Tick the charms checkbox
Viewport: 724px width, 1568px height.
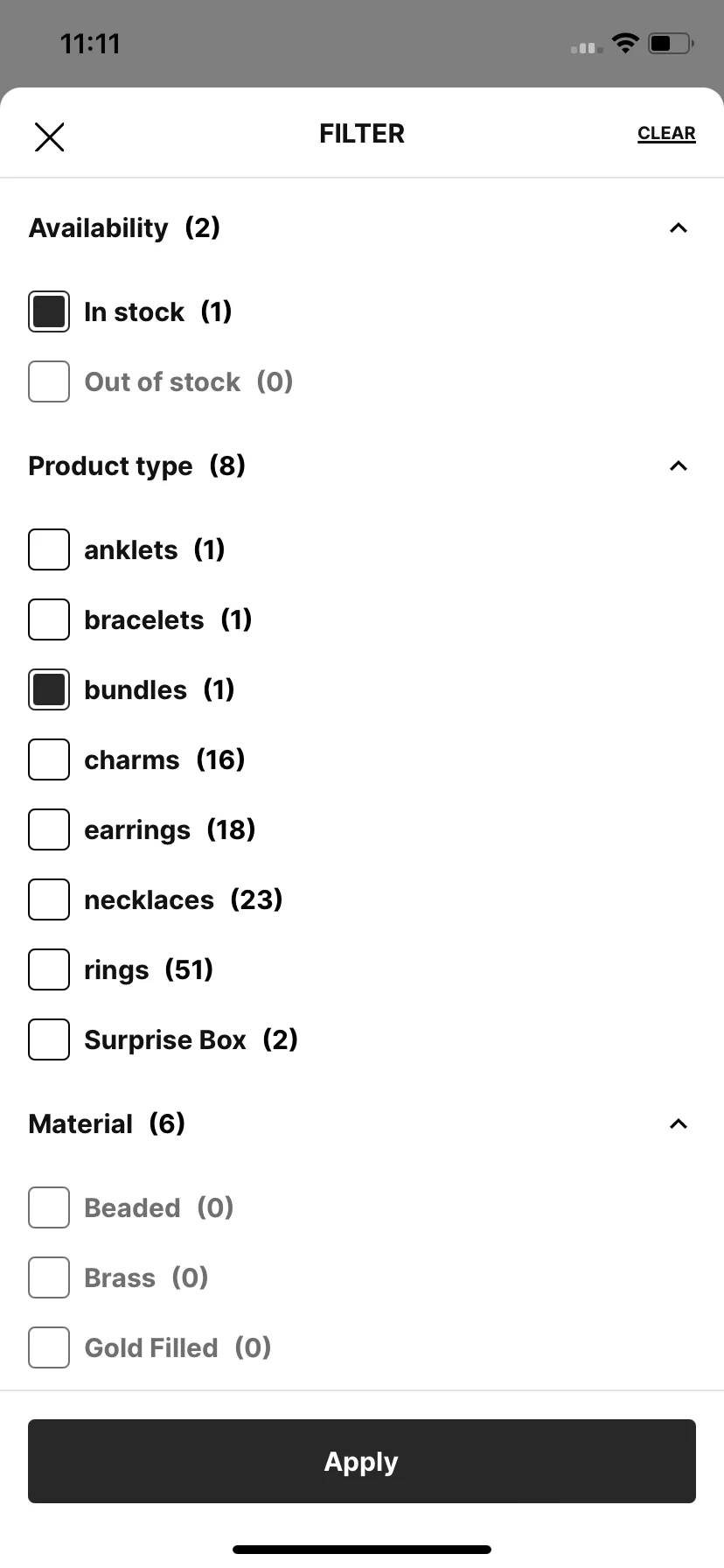tap(49, 759)
